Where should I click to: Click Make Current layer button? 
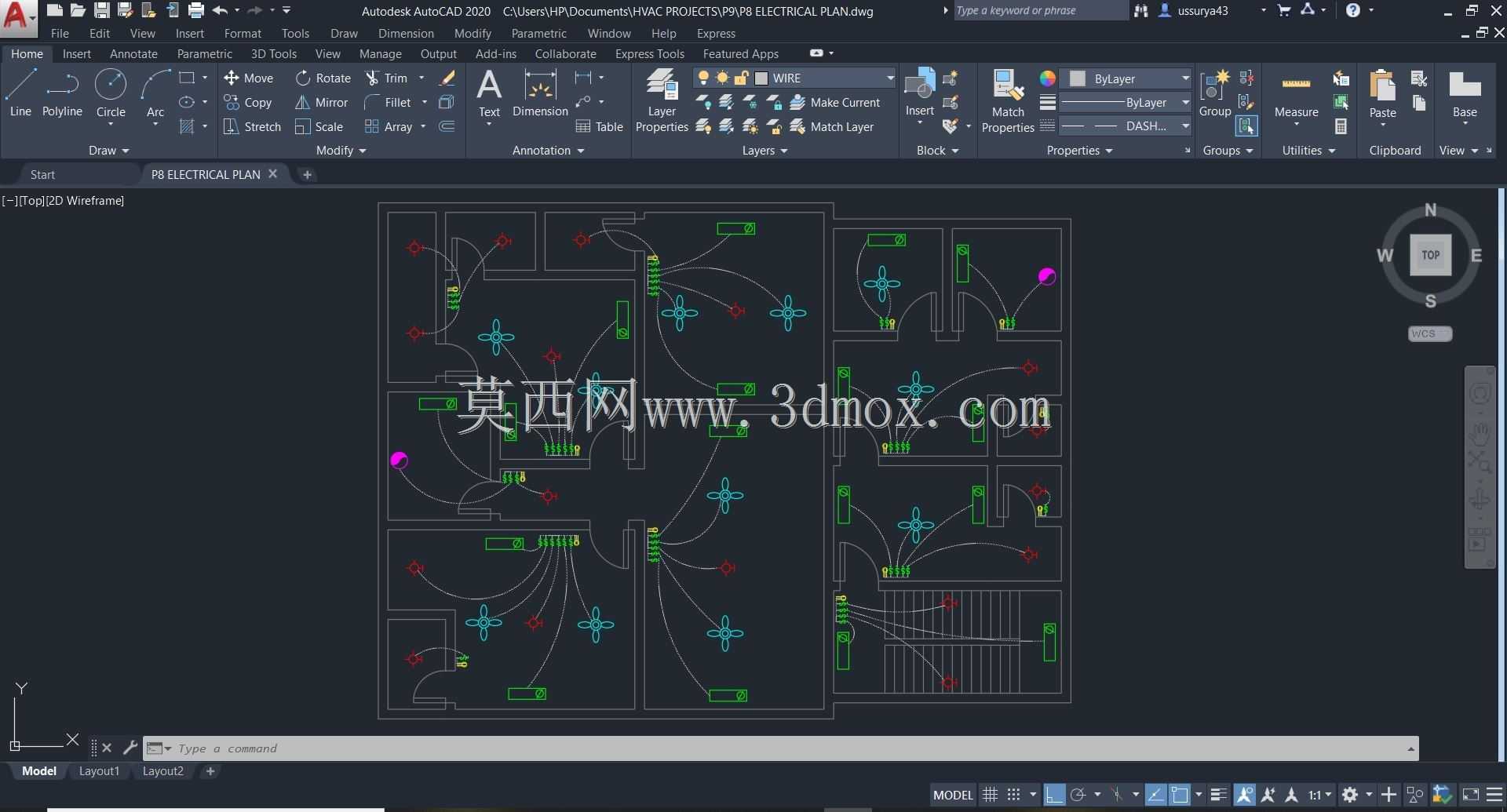[835, 102]
